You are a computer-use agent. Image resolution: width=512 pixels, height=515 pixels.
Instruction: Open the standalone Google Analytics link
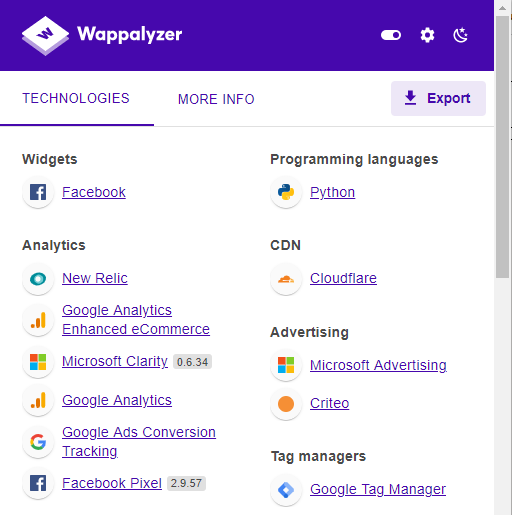(117, 400)
